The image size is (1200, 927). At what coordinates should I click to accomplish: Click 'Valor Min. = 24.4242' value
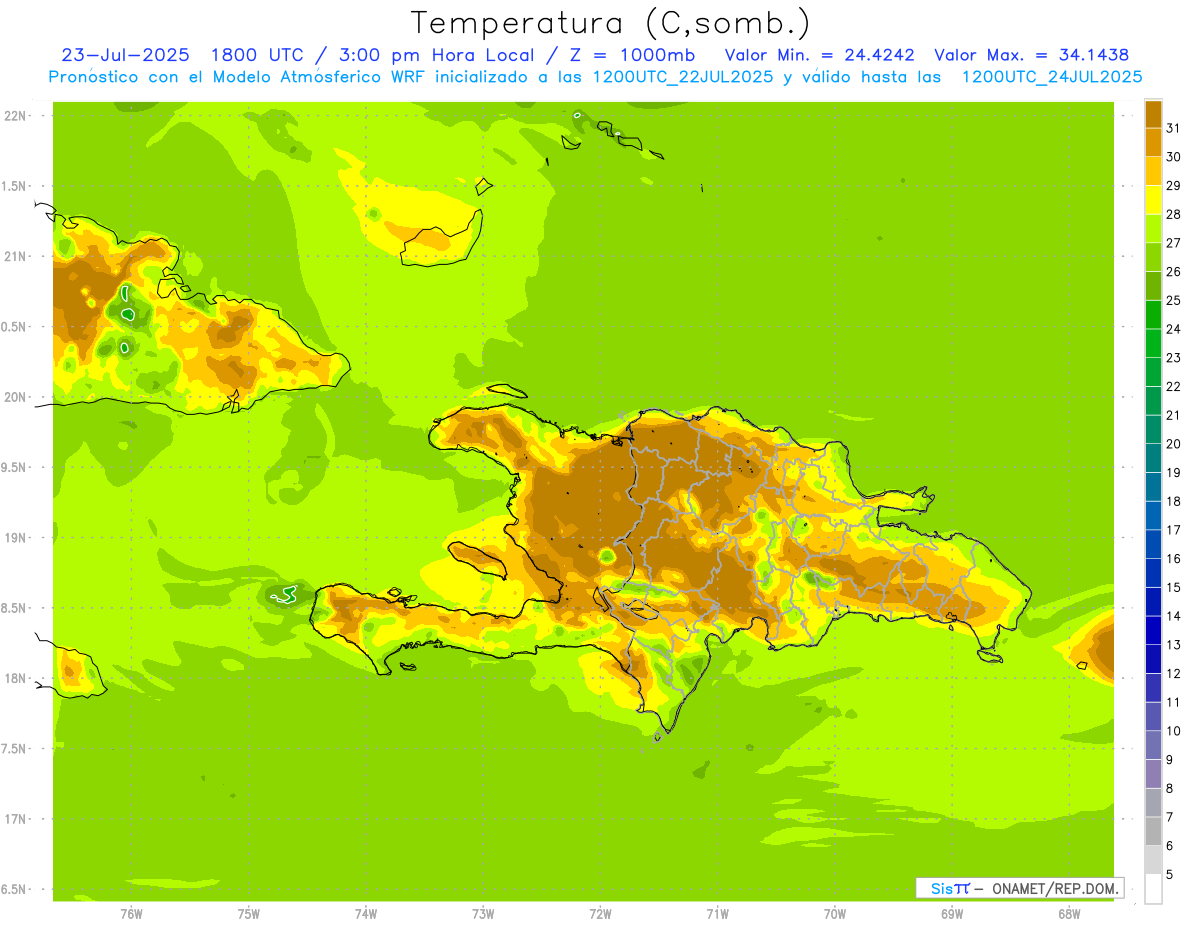point(820,55)
